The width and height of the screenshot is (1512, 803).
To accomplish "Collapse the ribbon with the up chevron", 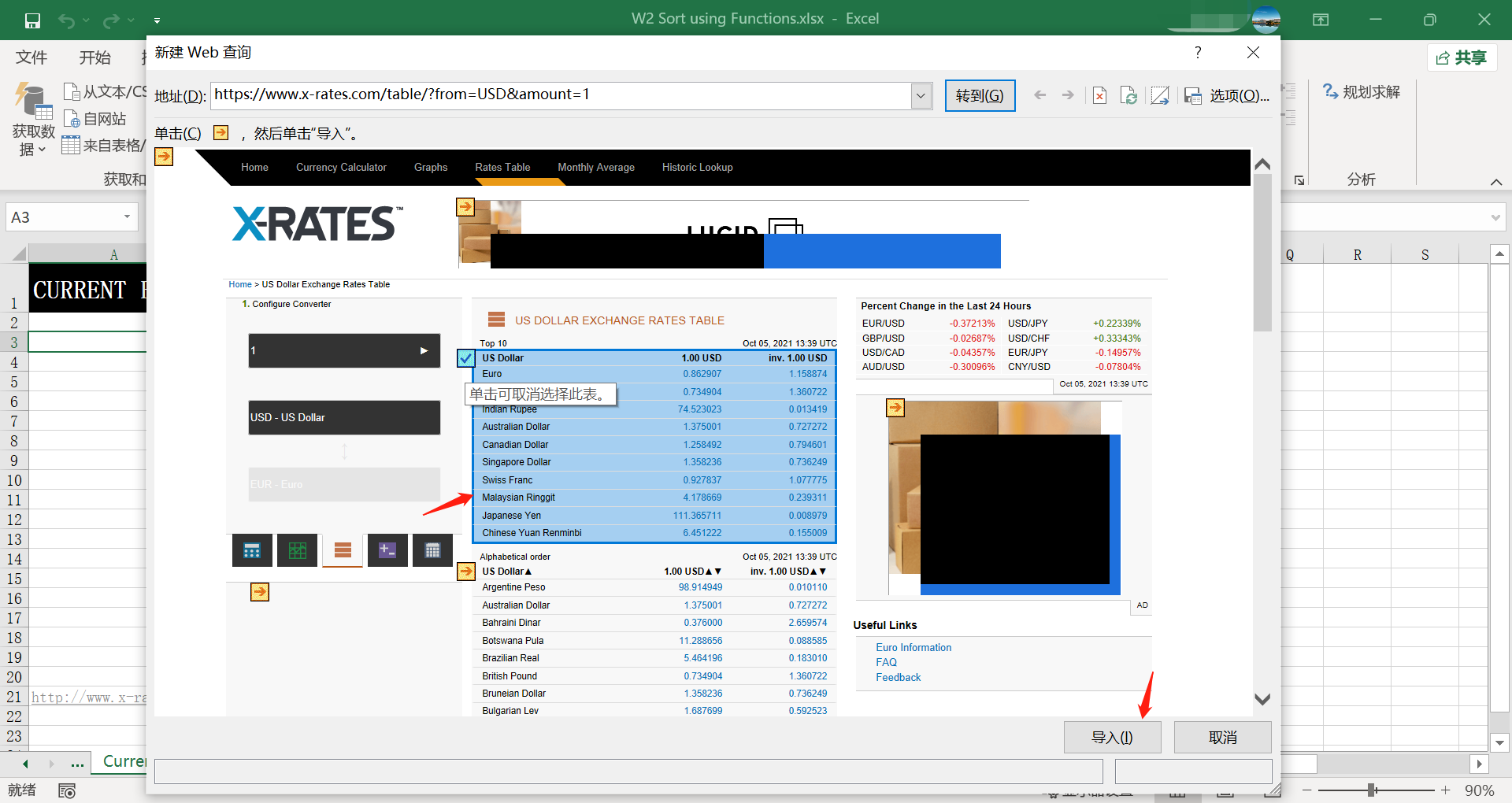I will point(1496,182).
